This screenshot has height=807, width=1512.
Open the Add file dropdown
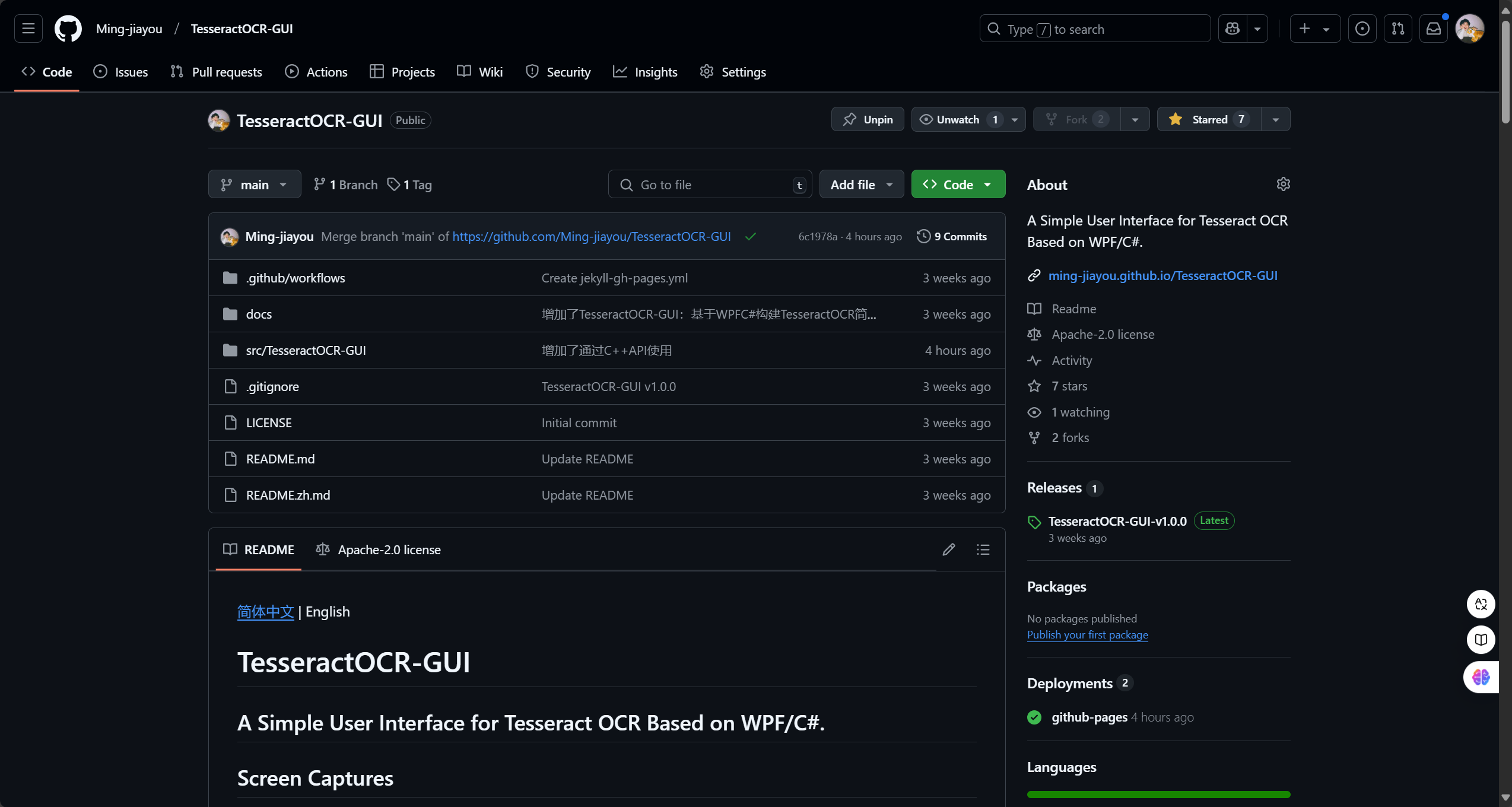[862, 185]
